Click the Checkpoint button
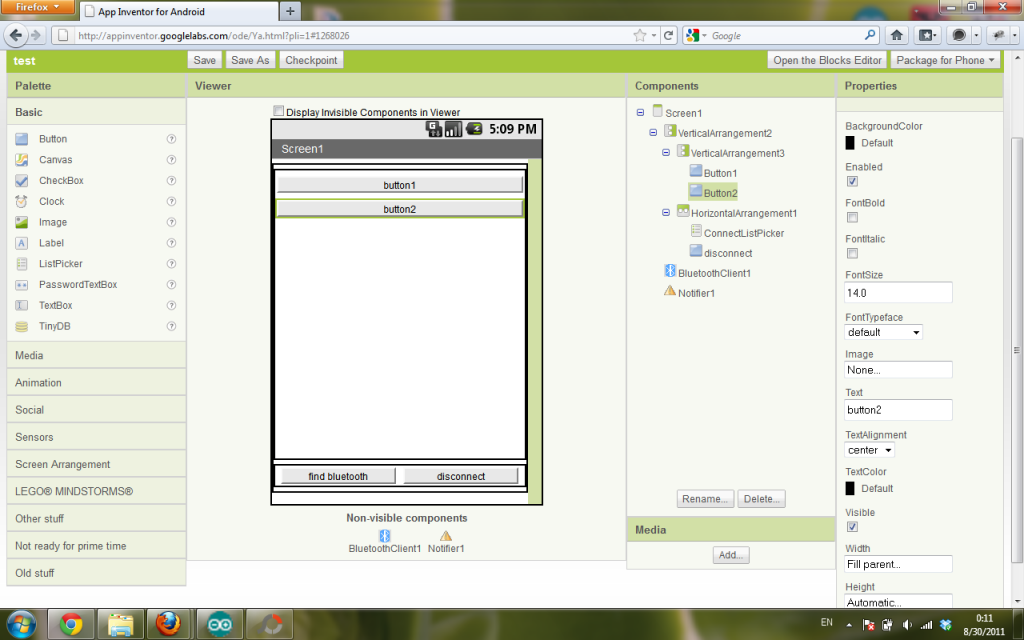 click(311, 60)
